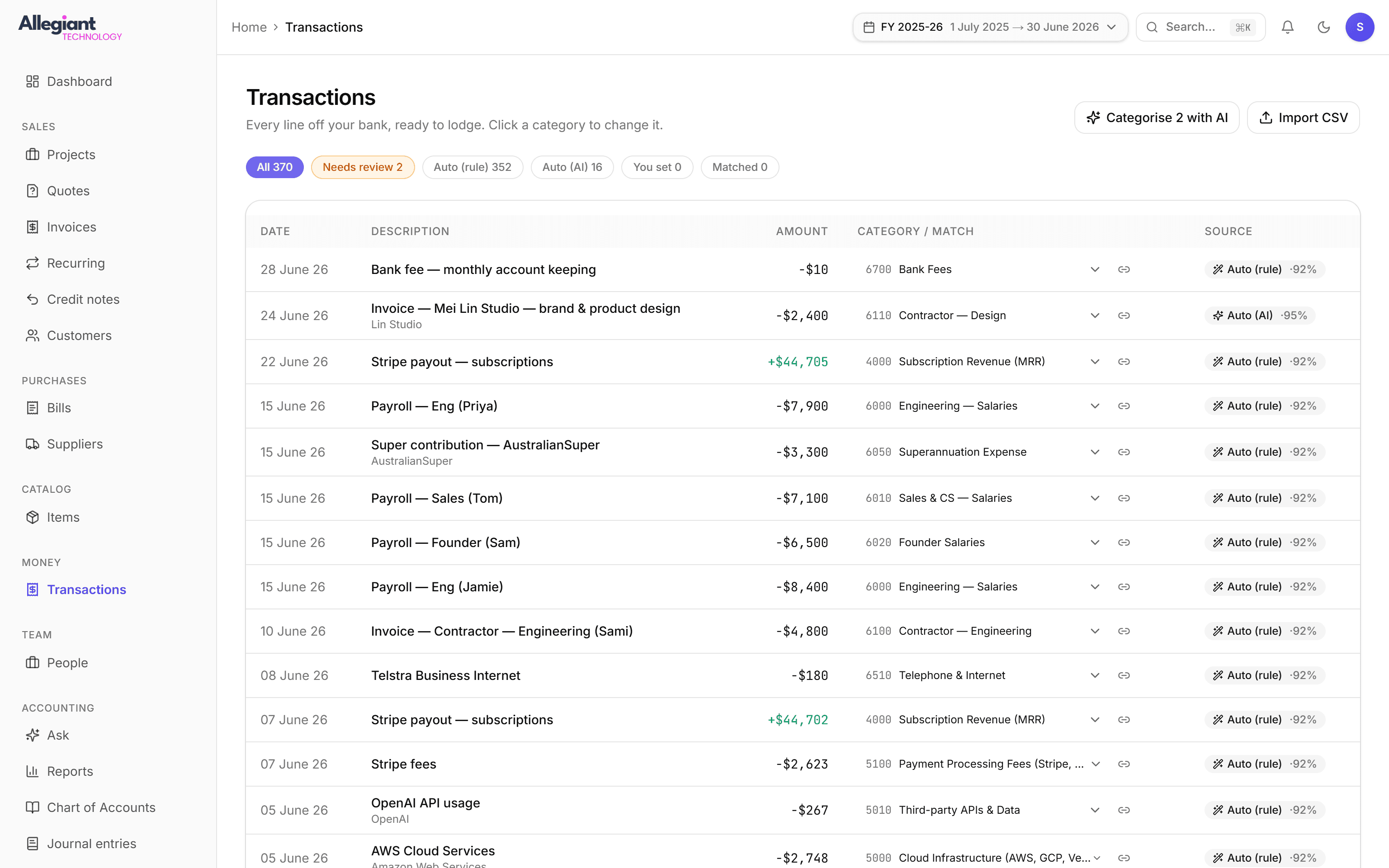The image size is (1389, 868).
Task: Click the link icon for Mei Lin Studio invoice
Action: pos(1124,315)
